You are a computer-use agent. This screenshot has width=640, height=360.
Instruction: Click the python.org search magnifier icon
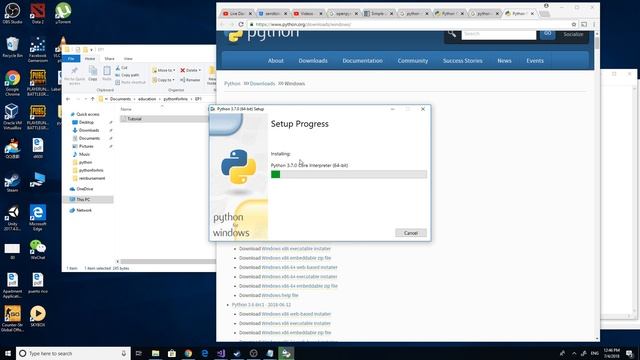coord(452,33)
